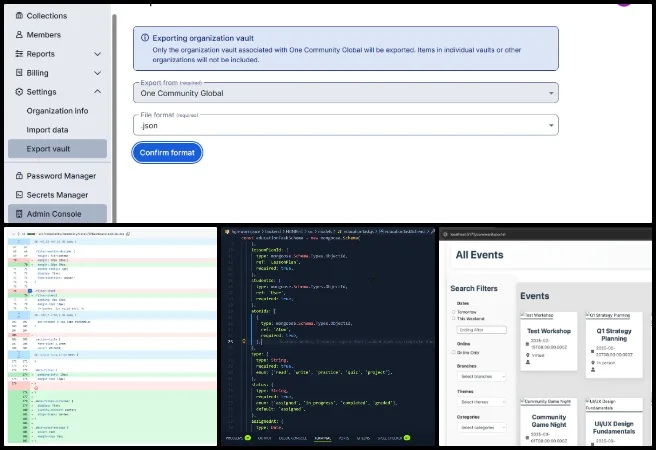Select the This Weekend date filter

pos(454,318)
